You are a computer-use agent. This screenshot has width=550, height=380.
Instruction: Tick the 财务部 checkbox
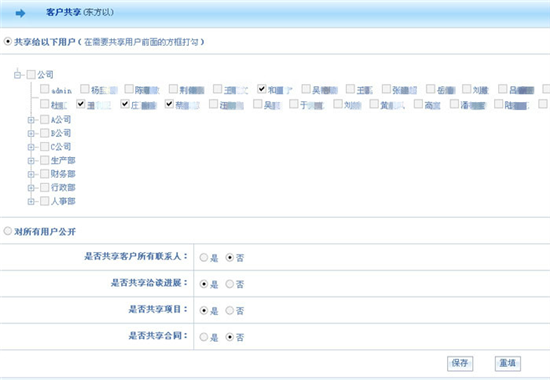[45, 174]
